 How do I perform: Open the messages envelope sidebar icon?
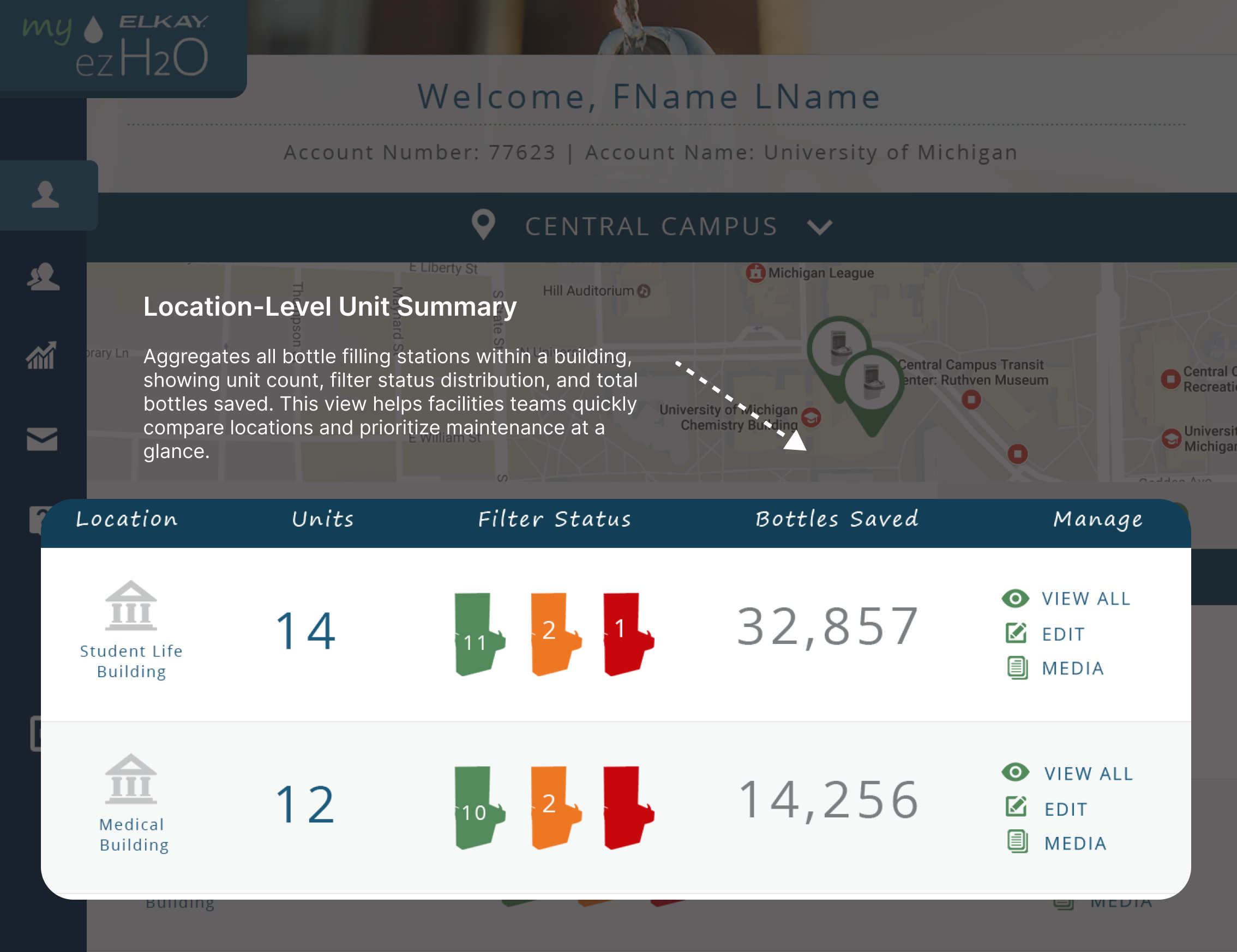click(x=42, y=439)
